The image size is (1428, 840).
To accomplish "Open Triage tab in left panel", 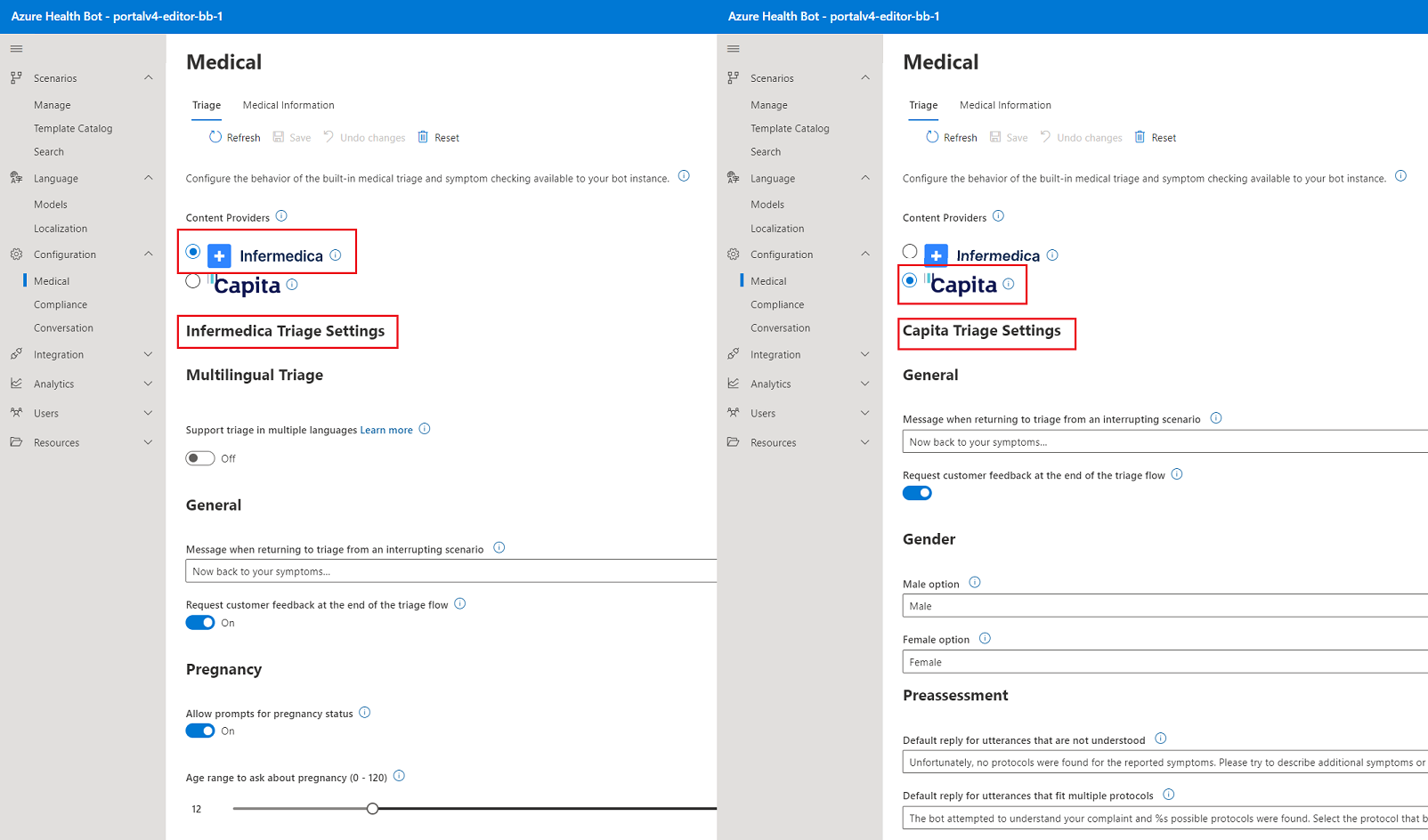I will tap(207, 105).
